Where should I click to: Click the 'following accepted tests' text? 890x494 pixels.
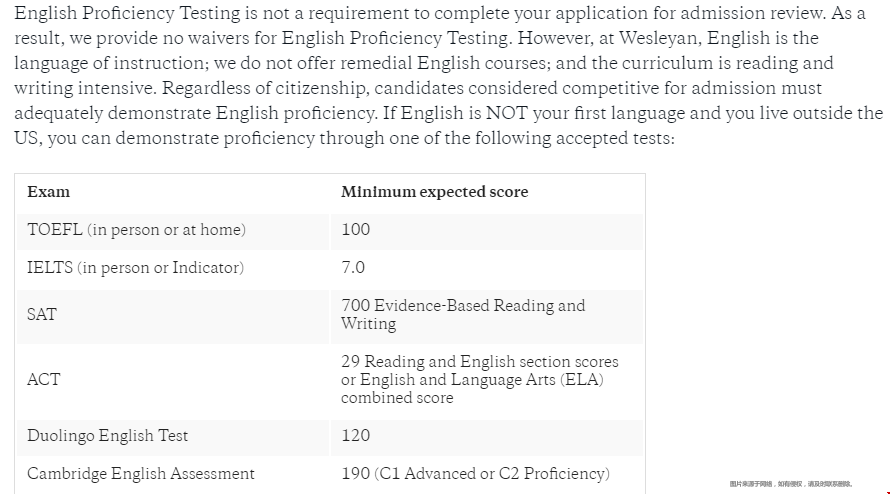coord(574,138)
